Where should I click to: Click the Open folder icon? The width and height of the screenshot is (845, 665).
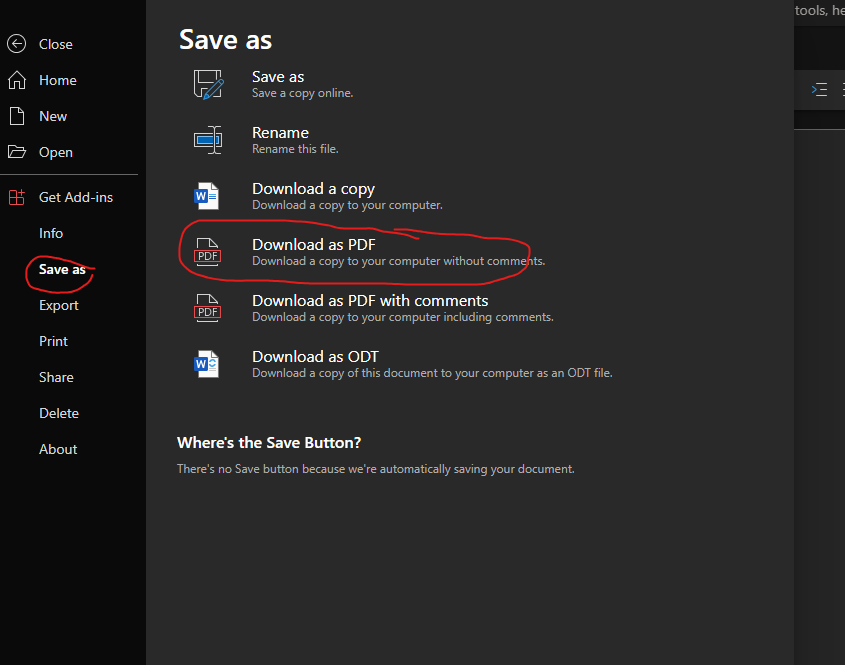17,152
